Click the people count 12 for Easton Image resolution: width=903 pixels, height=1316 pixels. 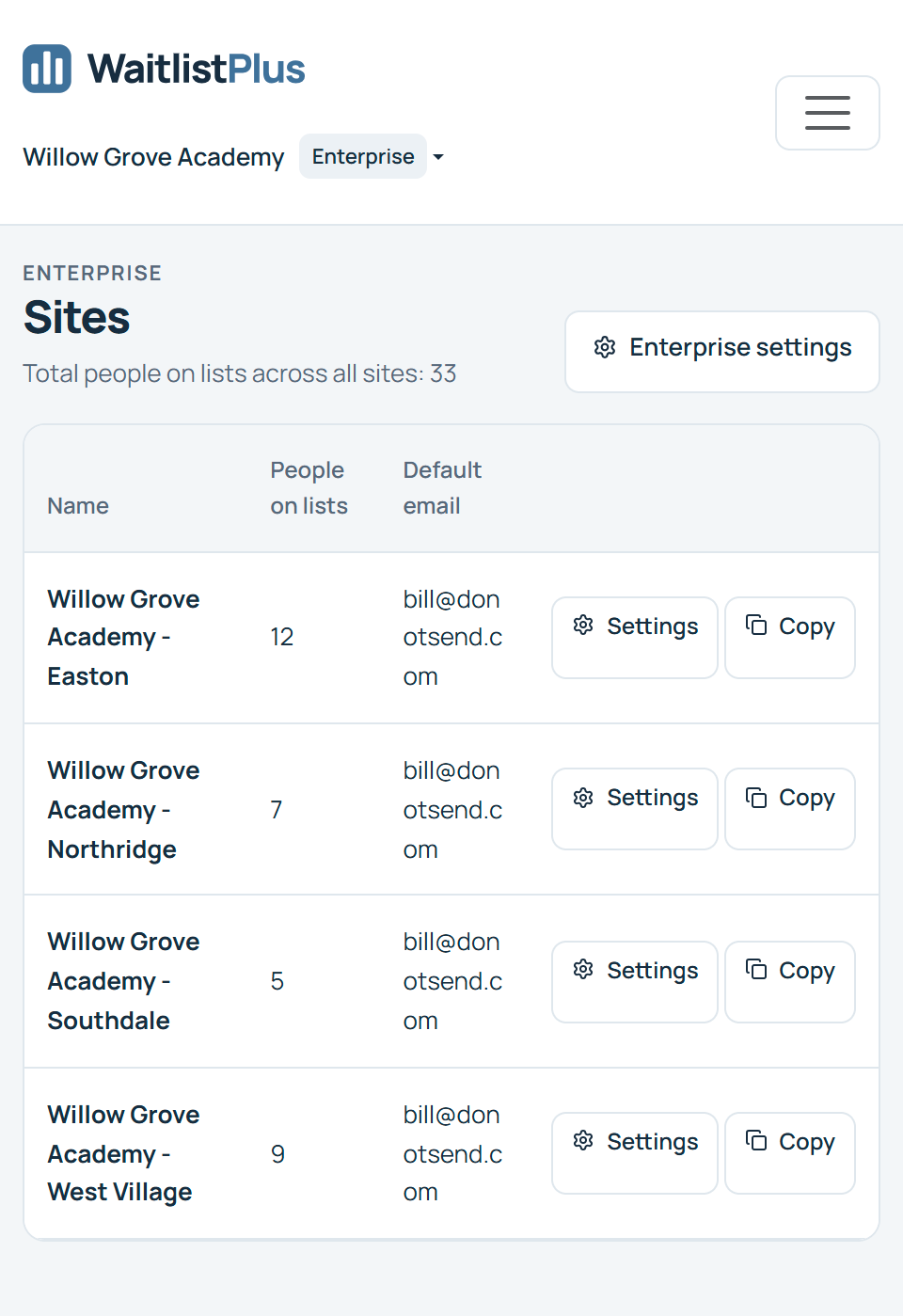282,637
